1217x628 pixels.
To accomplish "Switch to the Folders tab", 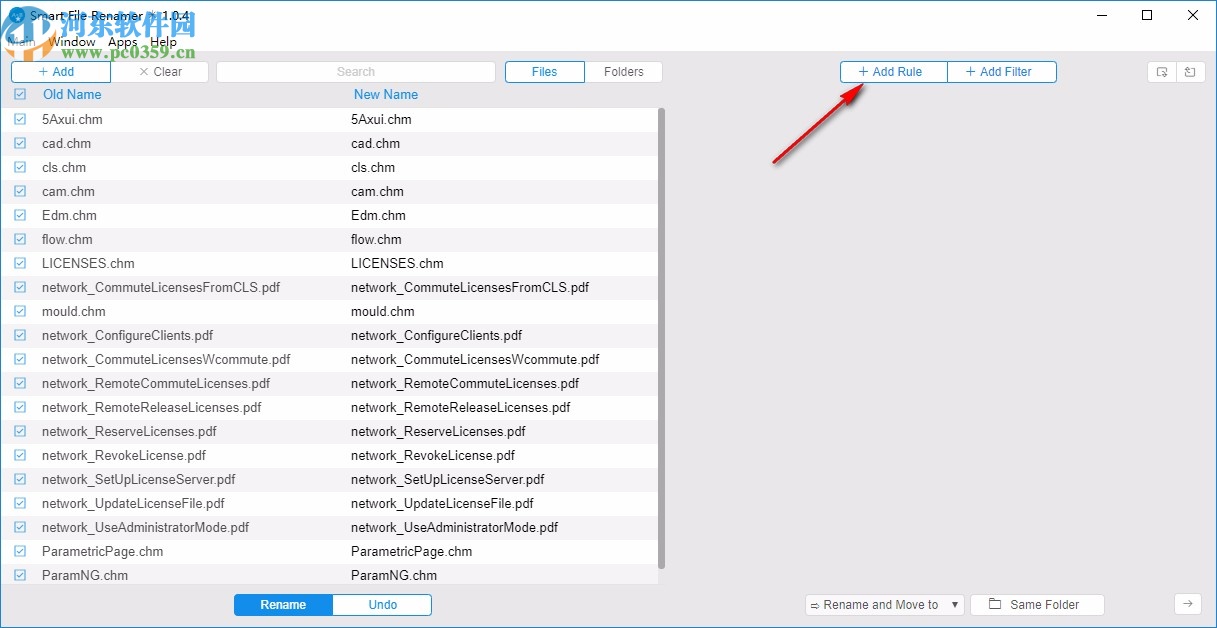I will pos(624,71).
